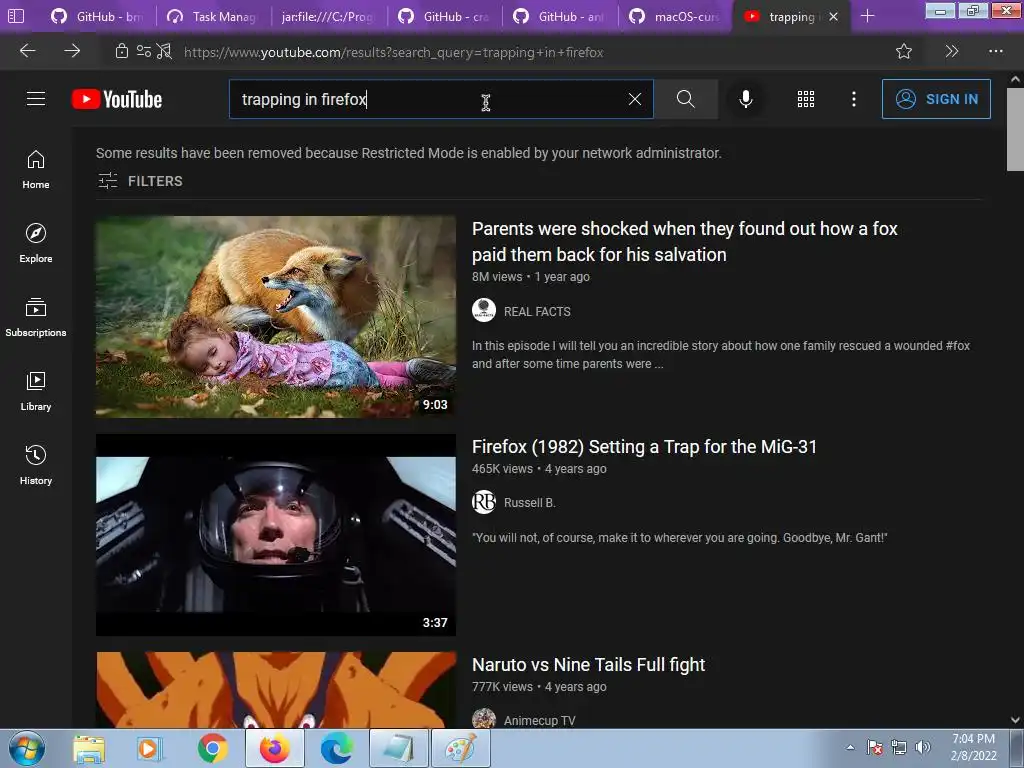Viewport: 1024px width, 768px height.
Task: Open Home in the YouTube sidebar
Action: click(36, 169)
